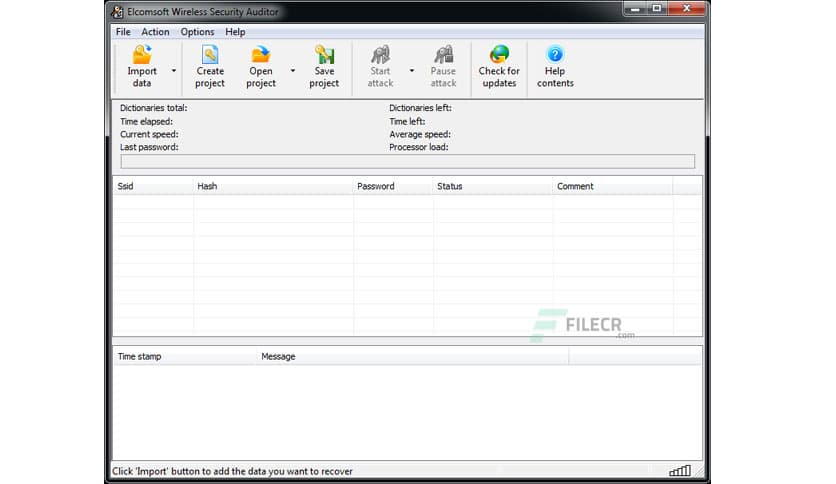Click the Start attack icon
This screenshot has width=836, height=484.
[x=380, y=55]
